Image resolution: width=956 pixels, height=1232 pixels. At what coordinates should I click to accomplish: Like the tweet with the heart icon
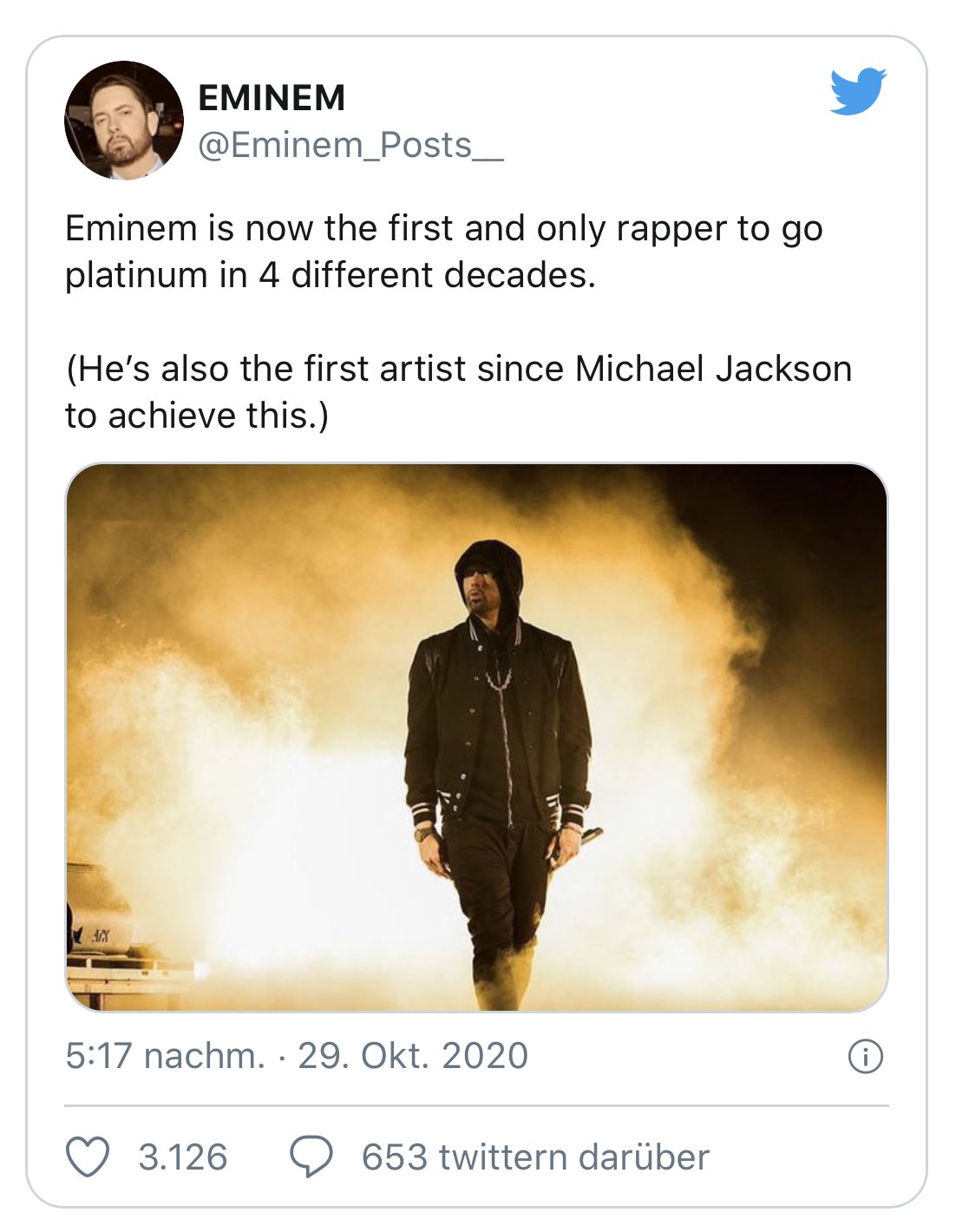pos(88,1157)
